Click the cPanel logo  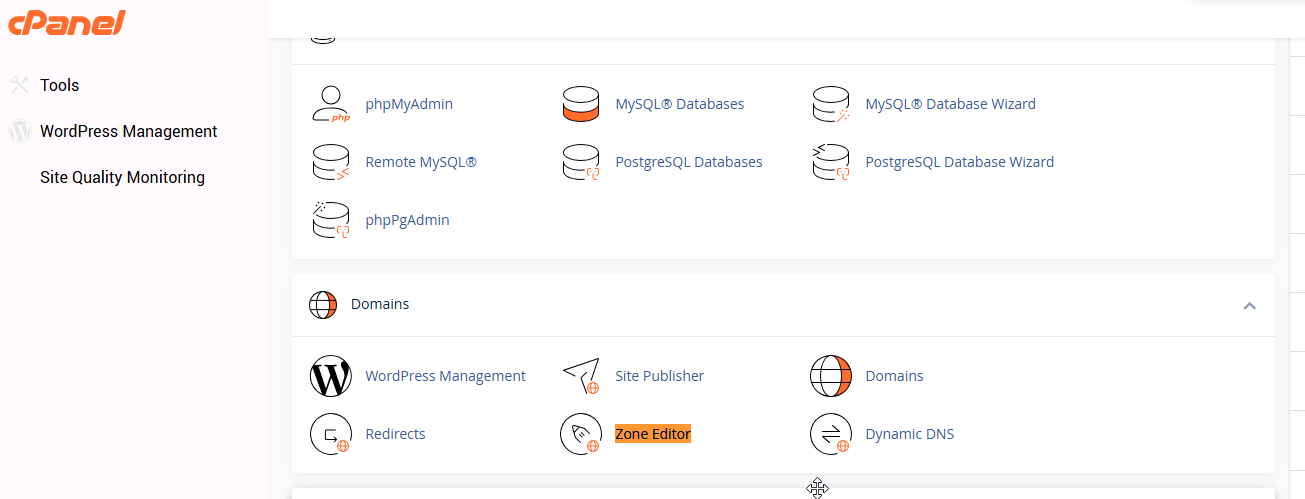[x=67, y=22]
